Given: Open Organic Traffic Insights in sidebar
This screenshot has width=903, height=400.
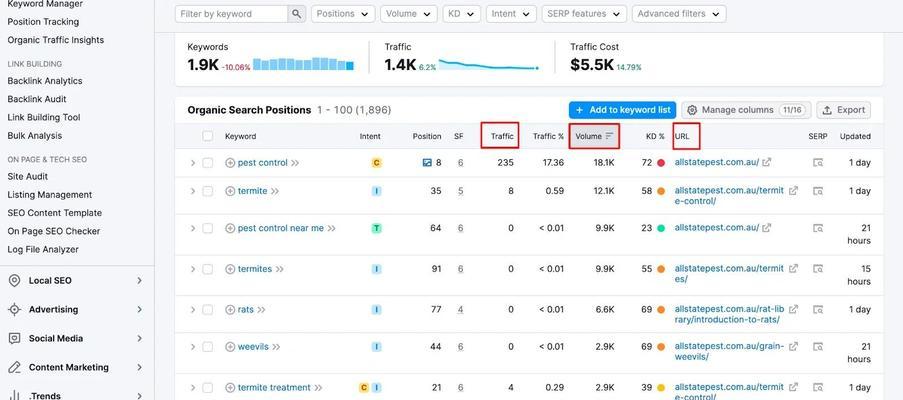Looking at the screenshot, I should [56, 40].
